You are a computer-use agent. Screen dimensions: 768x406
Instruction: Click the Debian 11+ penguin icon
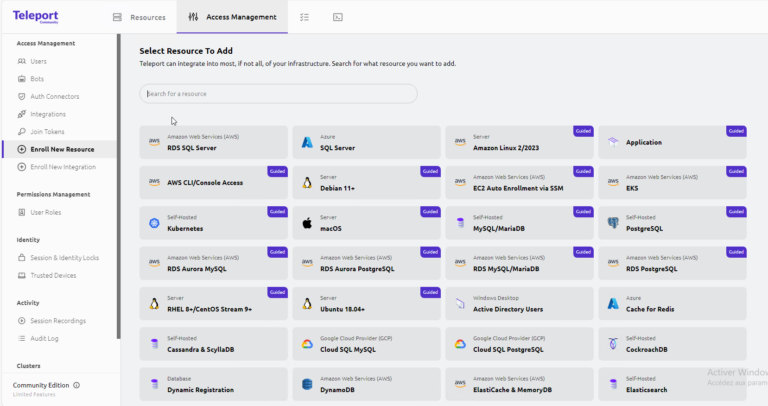tap(307, 183)
